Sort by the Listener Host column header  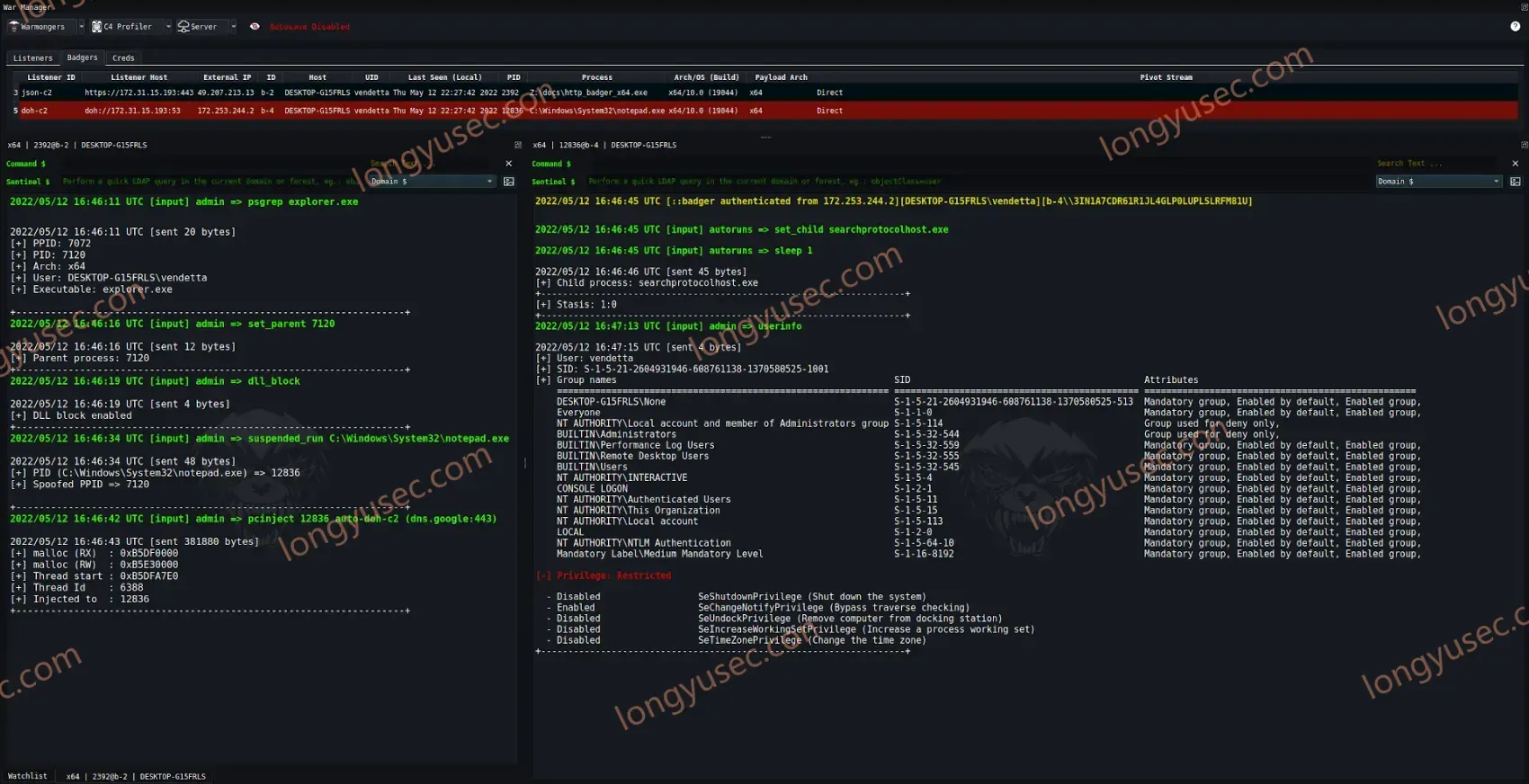click(x=139, y=77)
